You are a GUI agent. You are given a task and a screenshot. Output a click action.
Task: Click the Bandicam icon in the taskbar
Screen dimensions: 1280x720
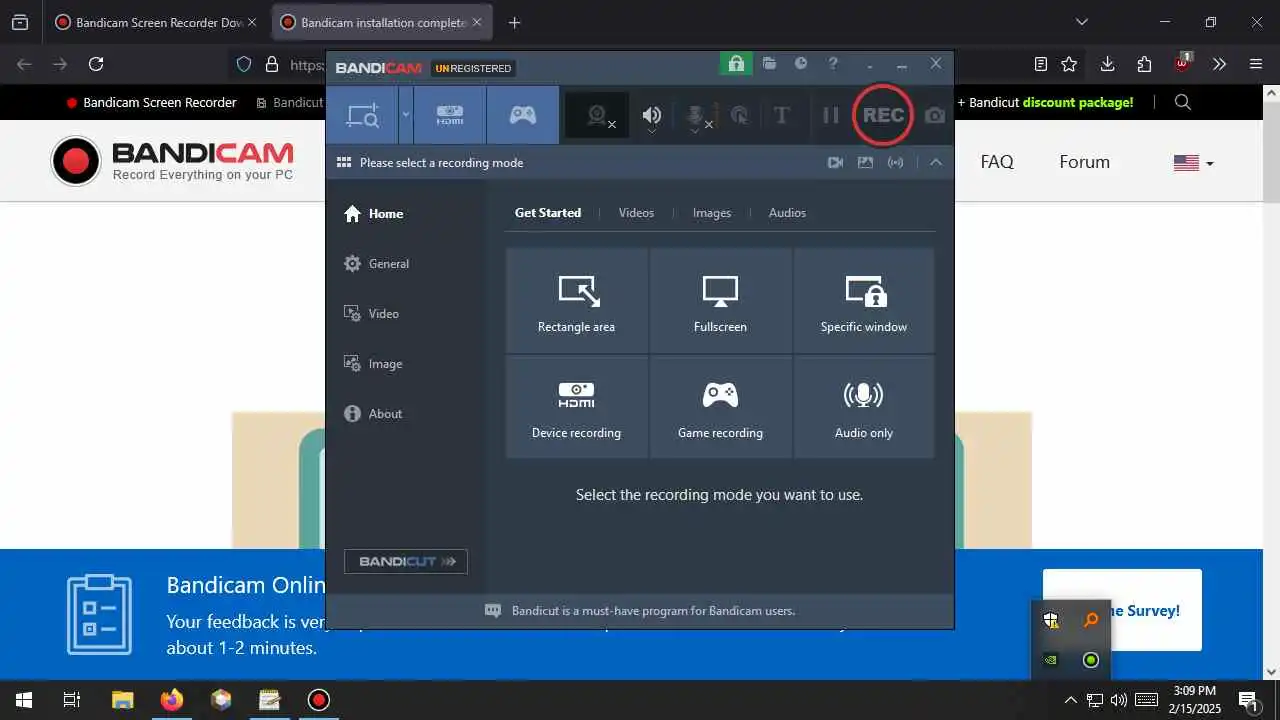[318, 700]
